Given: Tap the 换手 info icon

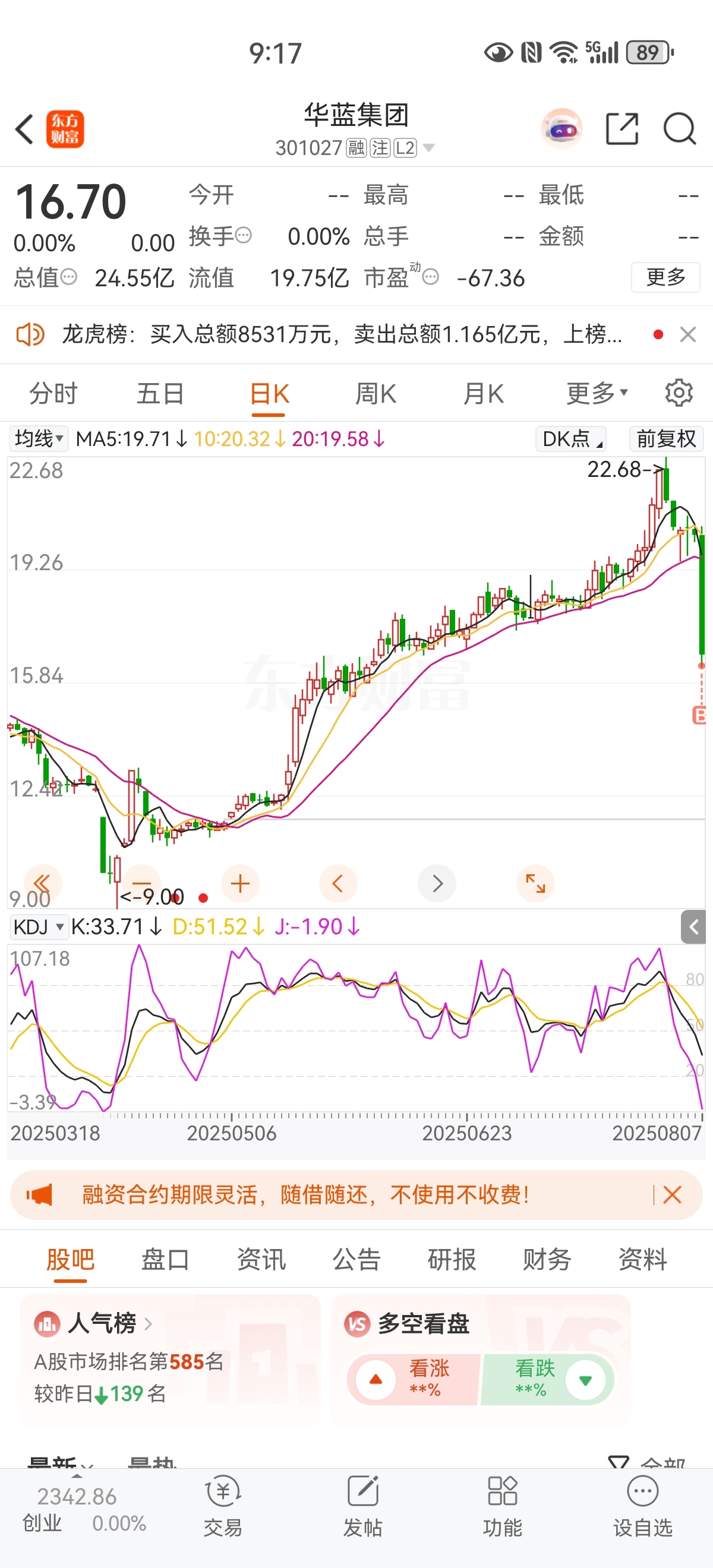Looking at the screenshot, I should point(244,235).
